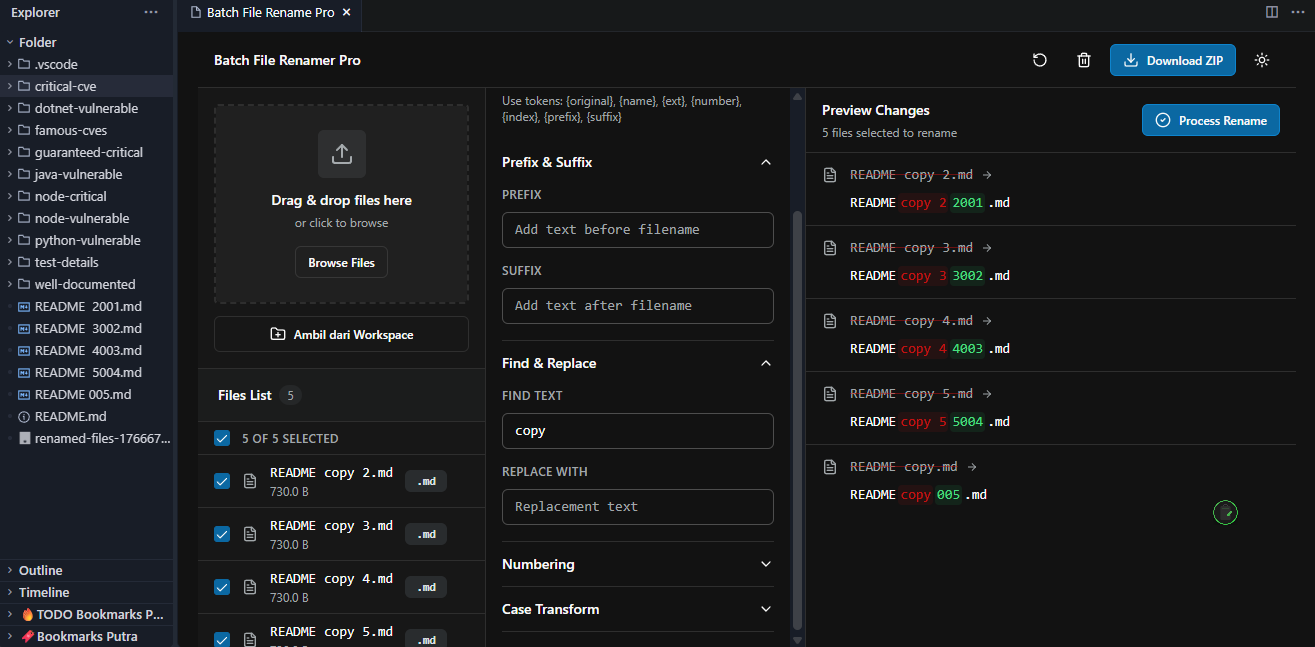Click the Browse Files button
Screen dimensions: 1315x647
coord(341,262)
